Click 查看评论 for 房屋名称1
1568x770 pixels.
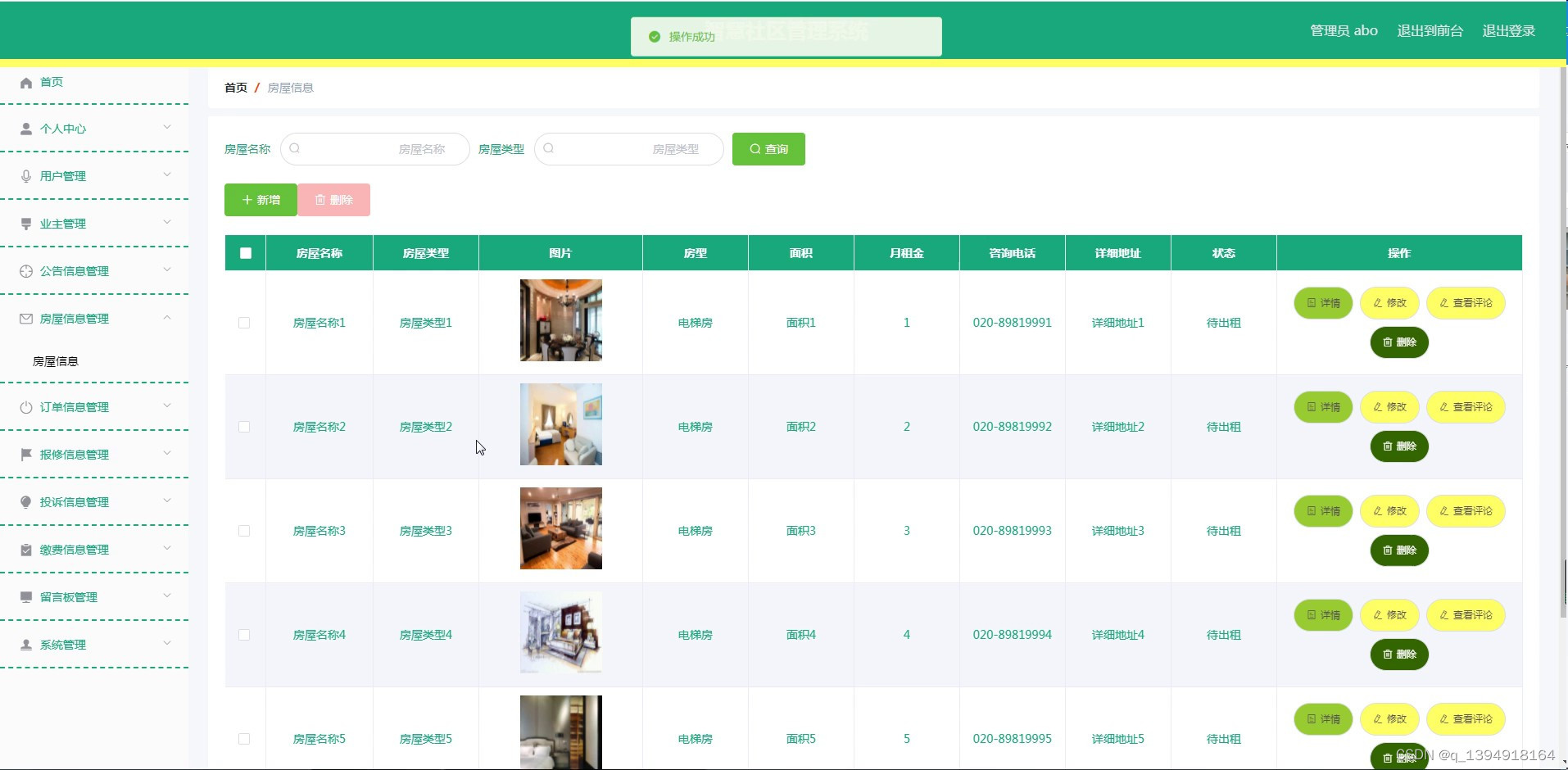pos(1466,303)
